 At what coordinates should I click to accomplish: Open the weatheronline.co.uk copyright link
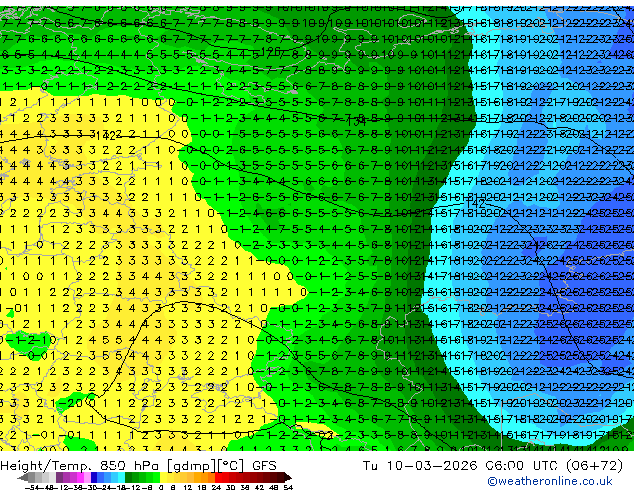tap(550, 481)
